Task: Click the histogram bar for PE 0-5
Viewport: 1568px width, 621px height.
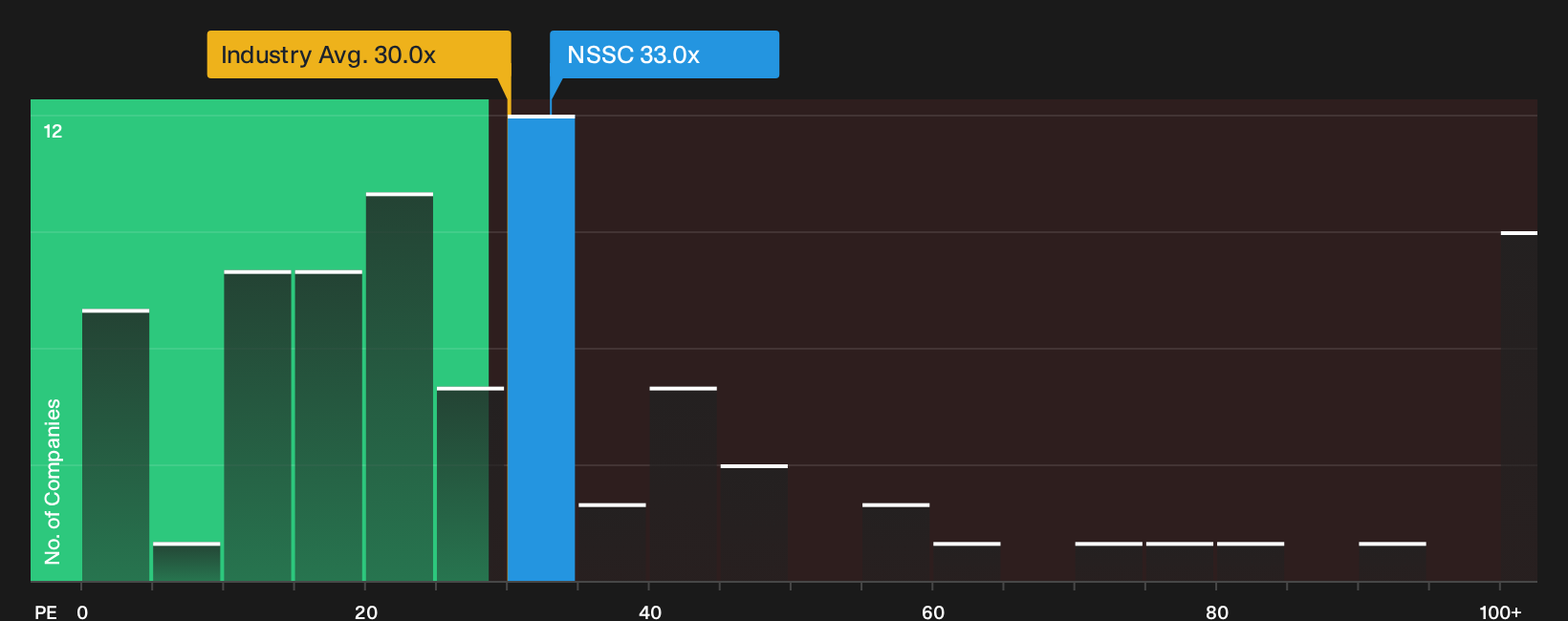Action: (116, 445)
